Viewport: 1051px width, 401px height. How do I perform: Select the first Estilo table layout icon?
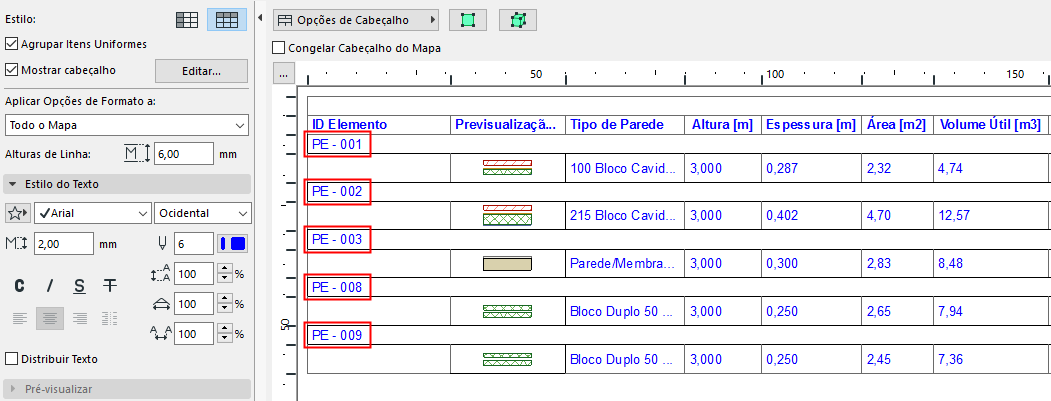coord(187,20)
